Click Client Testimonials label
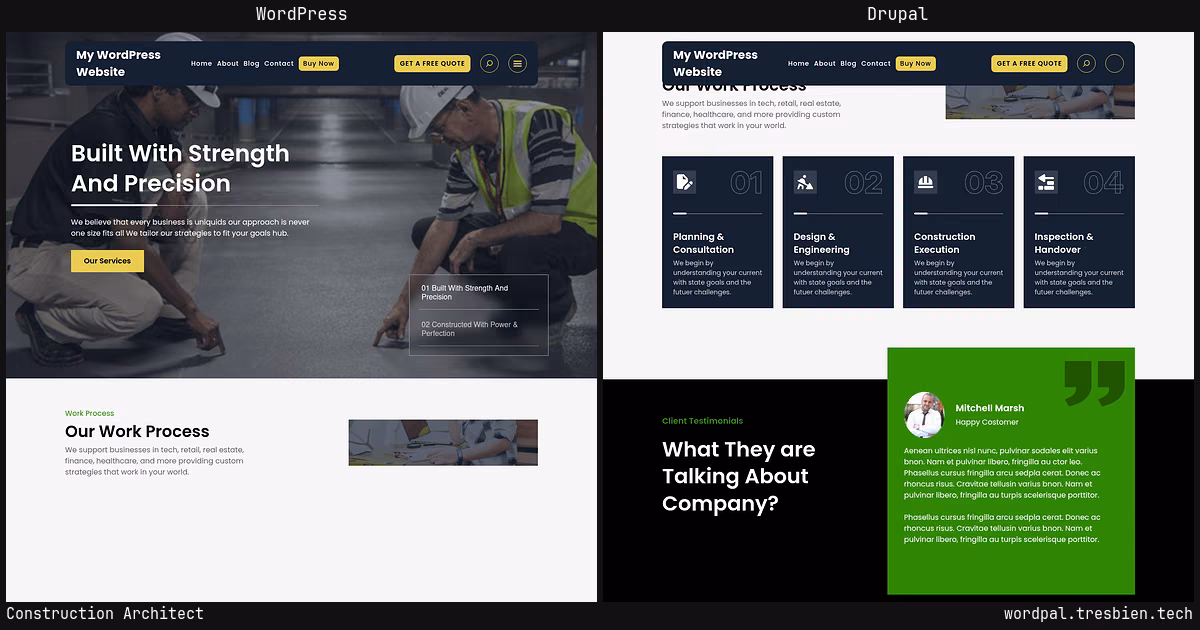Viewport: 1200px width, 630px height. [703, 421]
